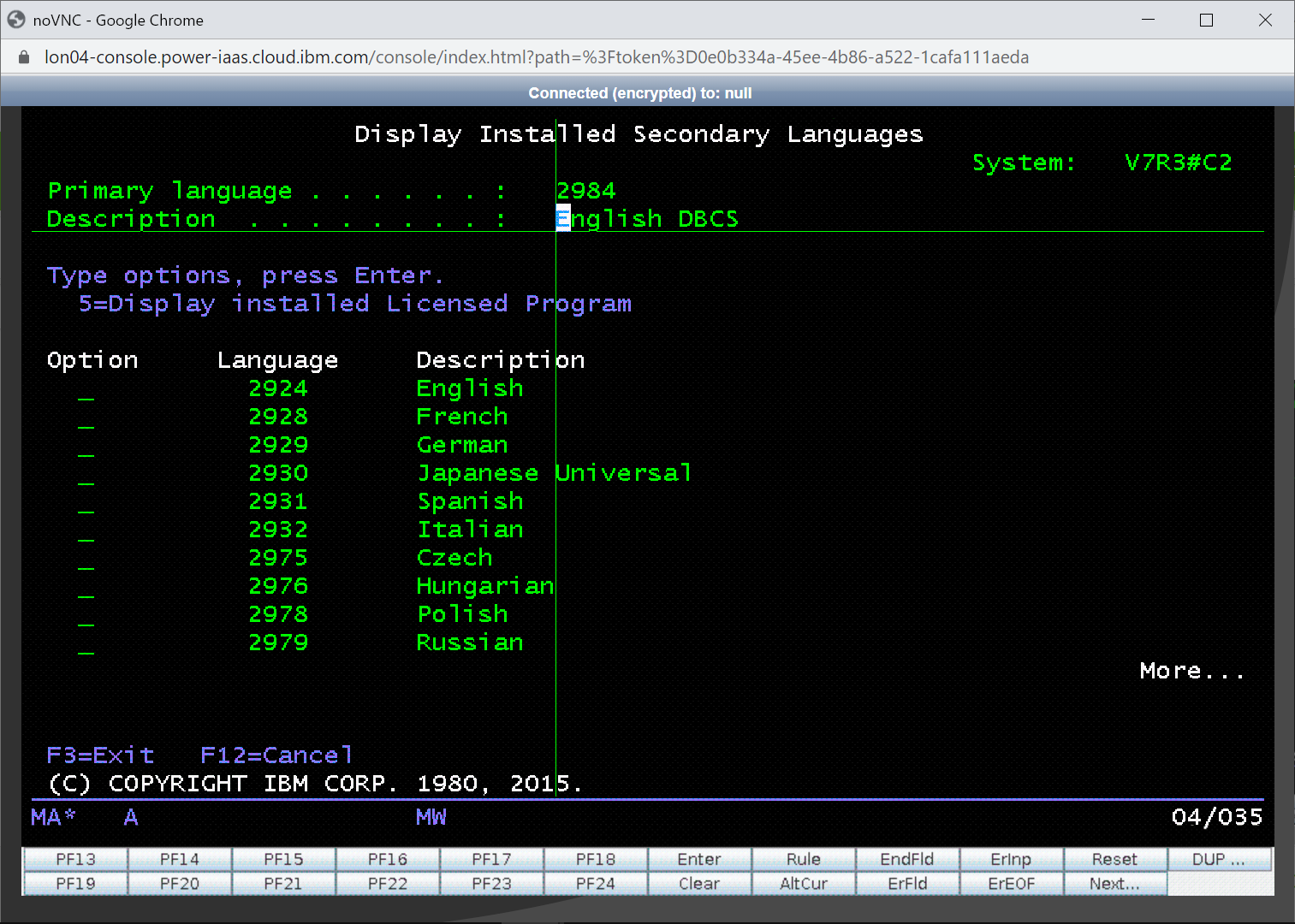Image resolution: width=1295 pixels, height=924 pixels.
Task: Click the noVNC globe icon in title bar
Action: [x=16, y=20]
